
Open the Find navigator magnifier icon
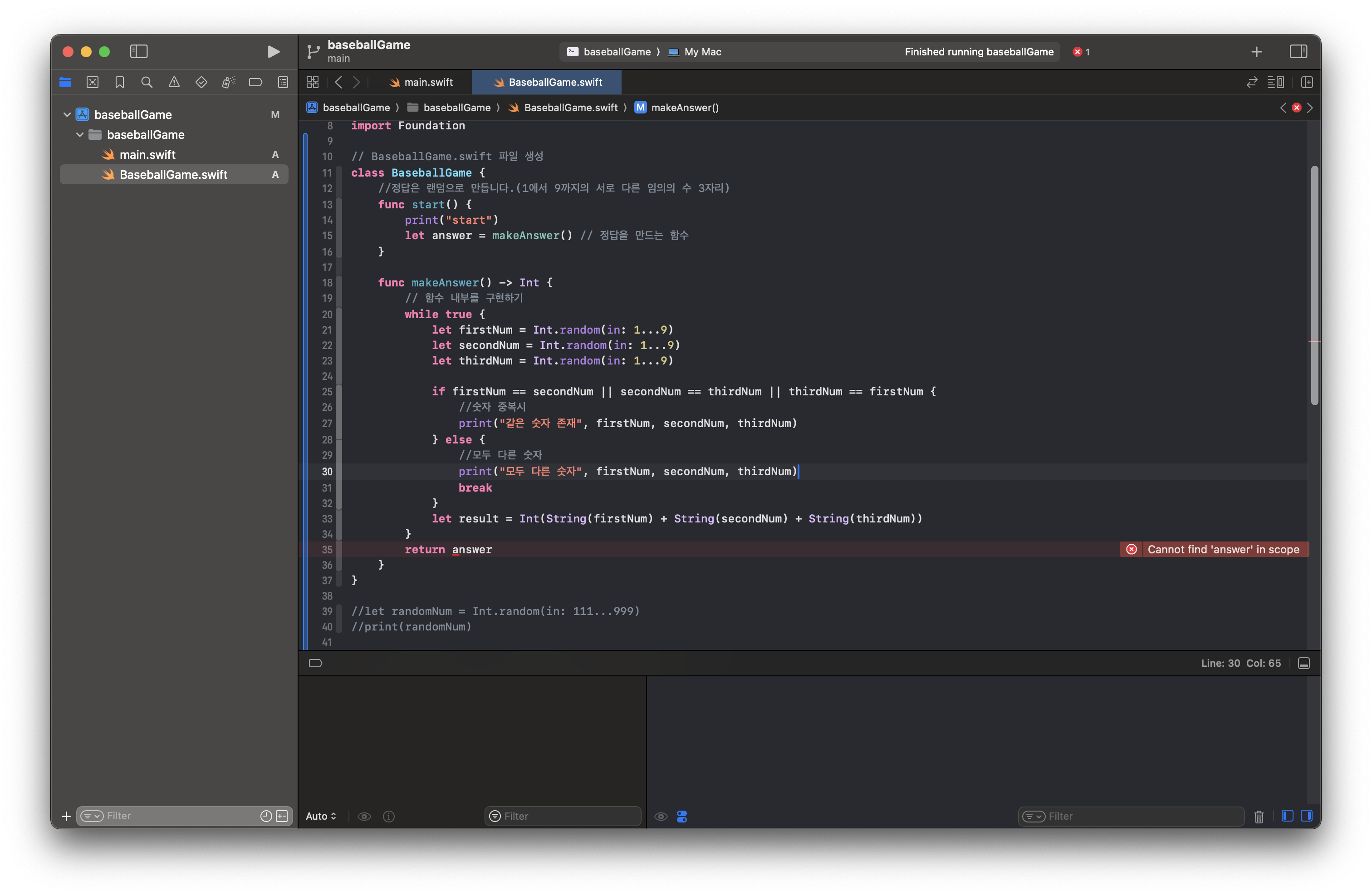click(x=147, y=83)
